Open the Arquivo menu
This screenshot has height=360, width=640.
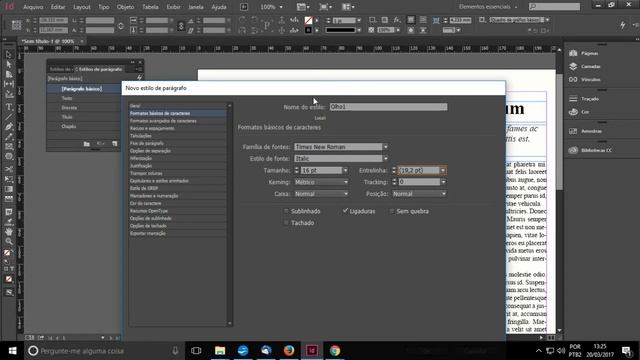point(33,7)
